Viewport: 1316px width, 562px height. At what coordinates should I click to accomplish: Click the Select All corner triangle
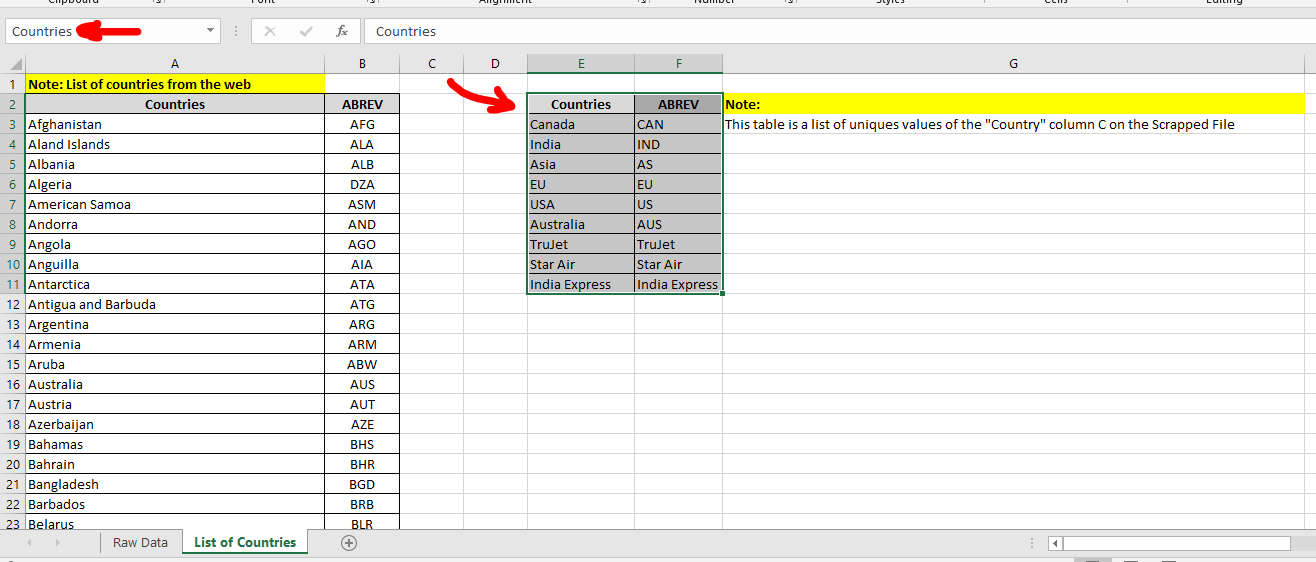[x=13, y=64]
